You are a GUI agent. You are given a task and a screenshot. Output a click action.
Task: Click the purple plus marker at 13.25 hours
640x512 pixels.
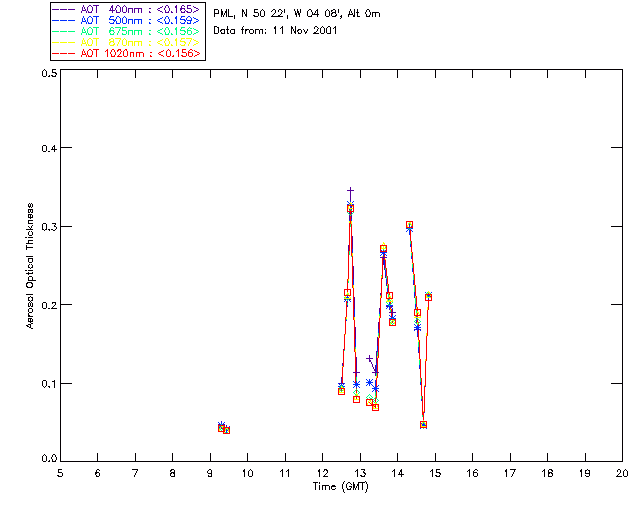tap(369, 358)
